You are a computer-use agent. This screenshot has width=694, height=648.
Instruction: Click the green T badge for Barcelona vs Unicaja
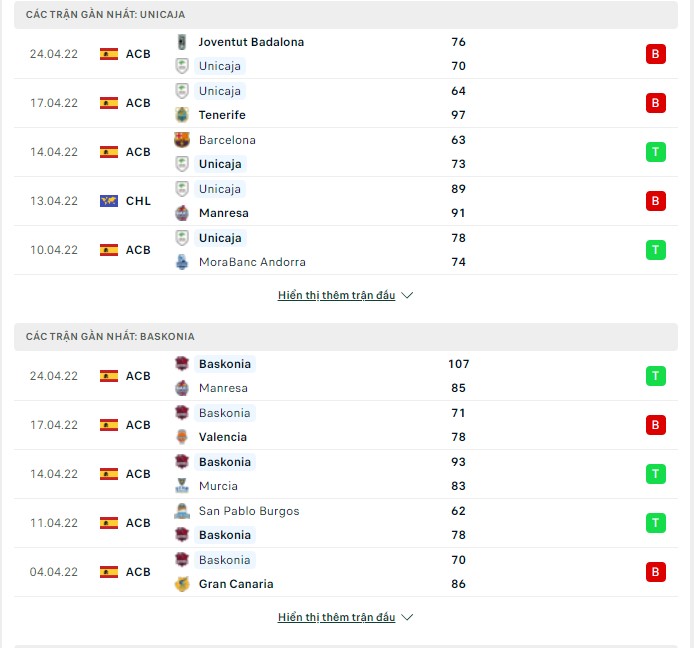[x=655, y=152]
